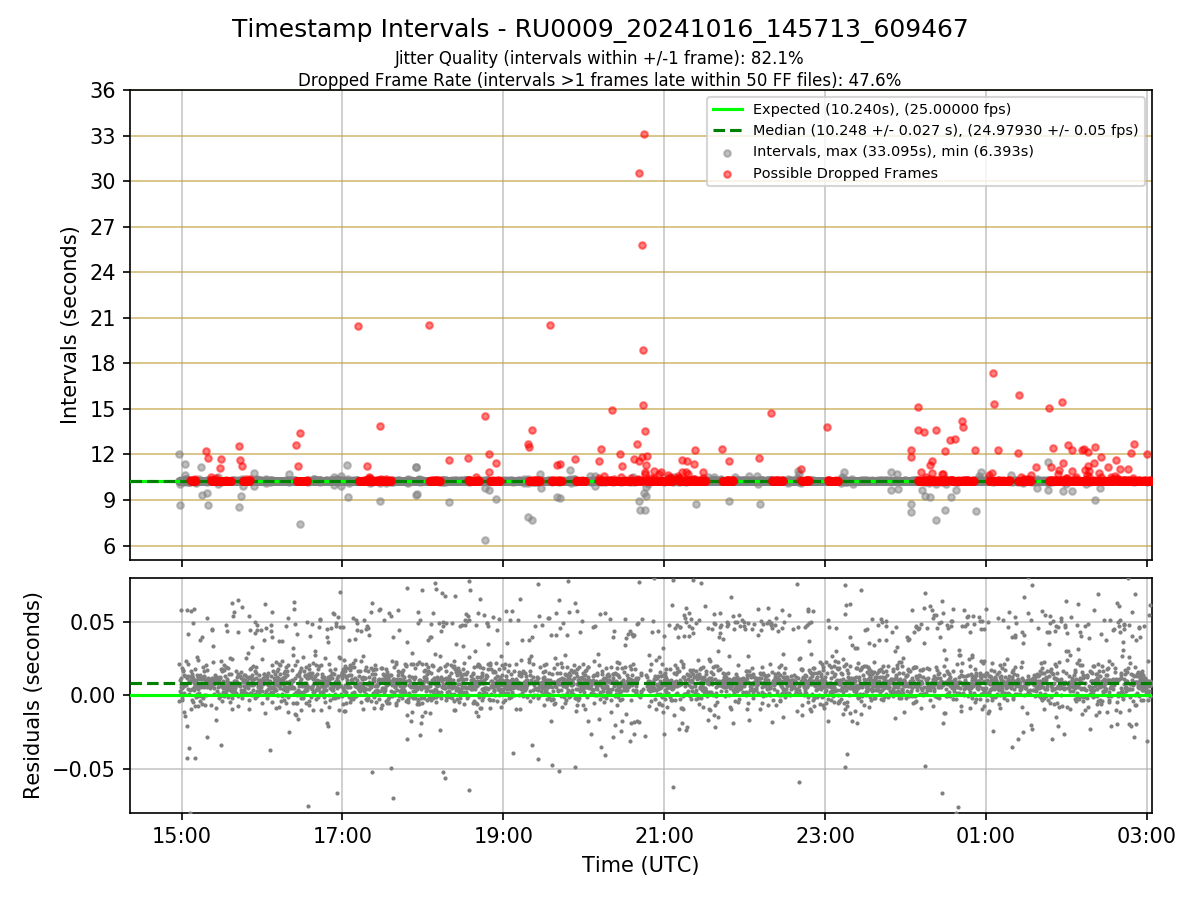Click the lowest gray interval point near 6.4 seconds
This screenshot has height=900, width=1200.
pos(485,540)
